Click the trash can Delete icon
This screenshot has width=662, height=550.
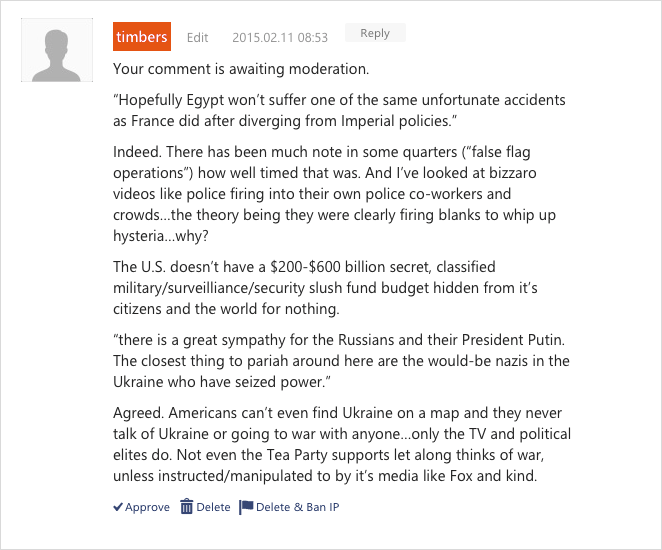[186, 507]
